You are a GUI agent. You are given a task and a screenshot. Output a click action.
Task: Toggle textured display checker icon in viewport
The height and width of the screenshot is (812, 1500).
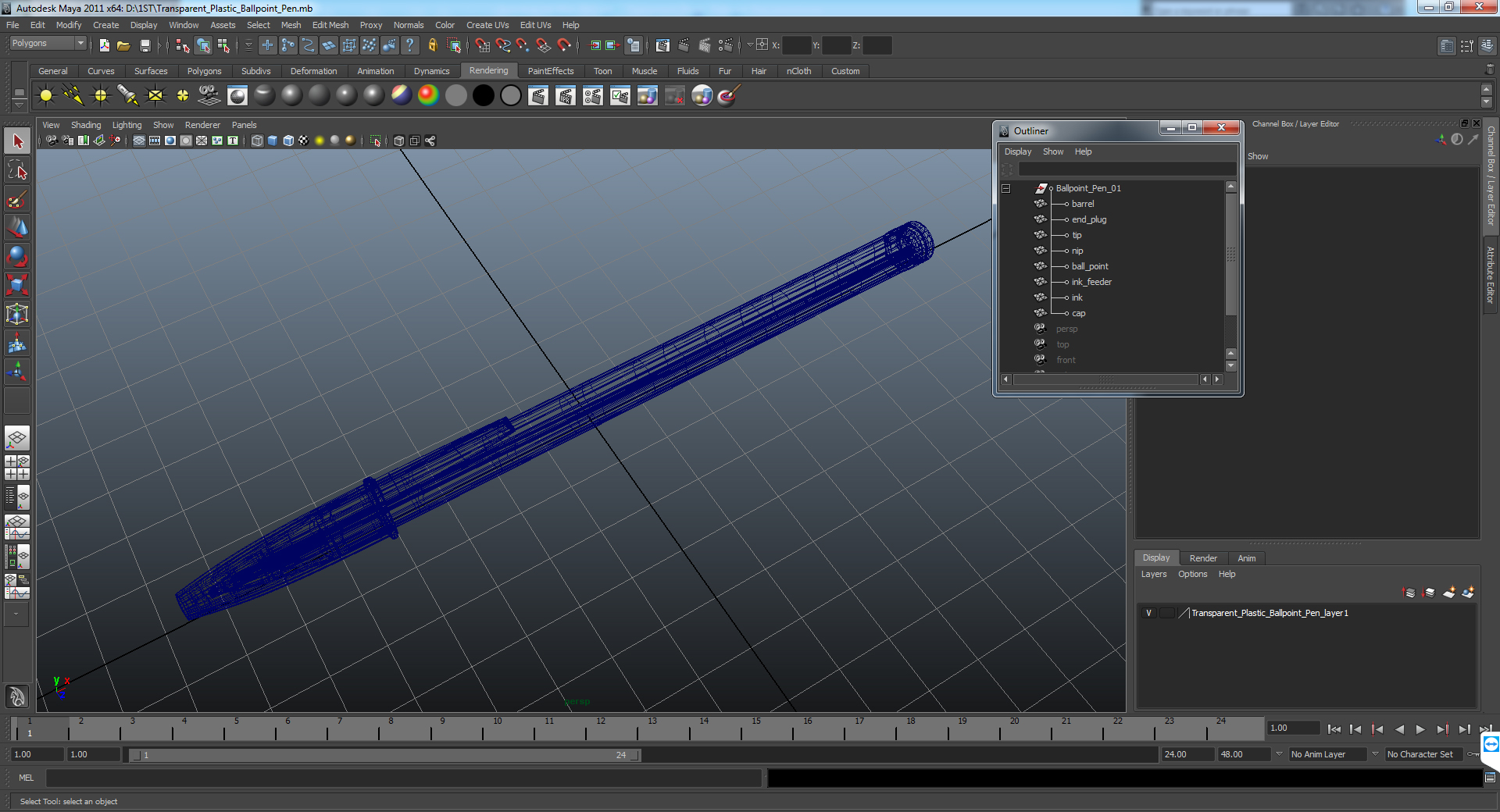click(304, 141)
